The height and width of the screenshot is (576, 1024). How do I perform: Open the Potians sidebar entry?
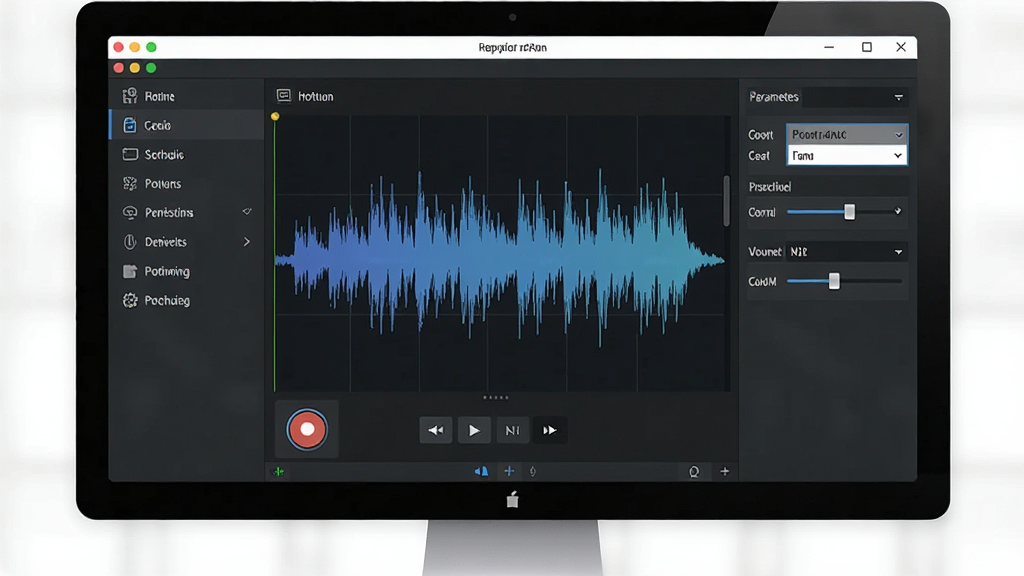pyautogui.click(x=186, y=184)
